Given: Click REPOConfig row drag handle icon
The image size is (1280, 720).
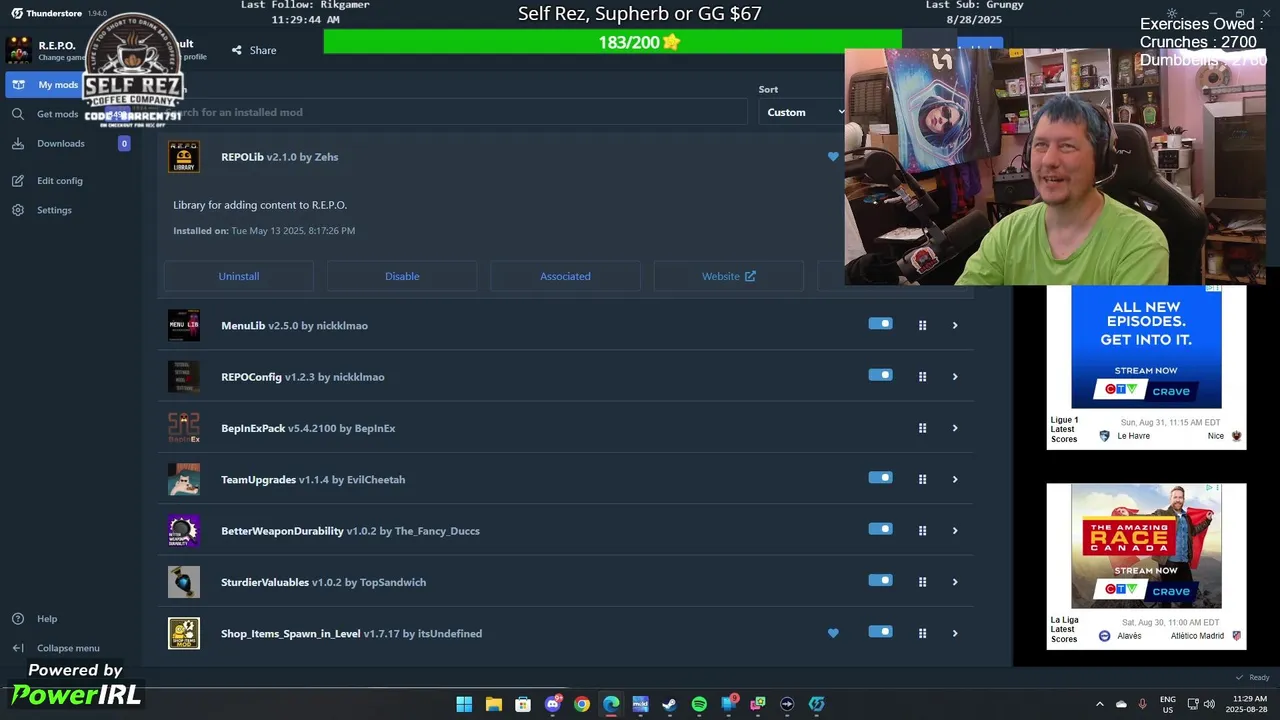Looking at the screenshot, I should point(922,377).
